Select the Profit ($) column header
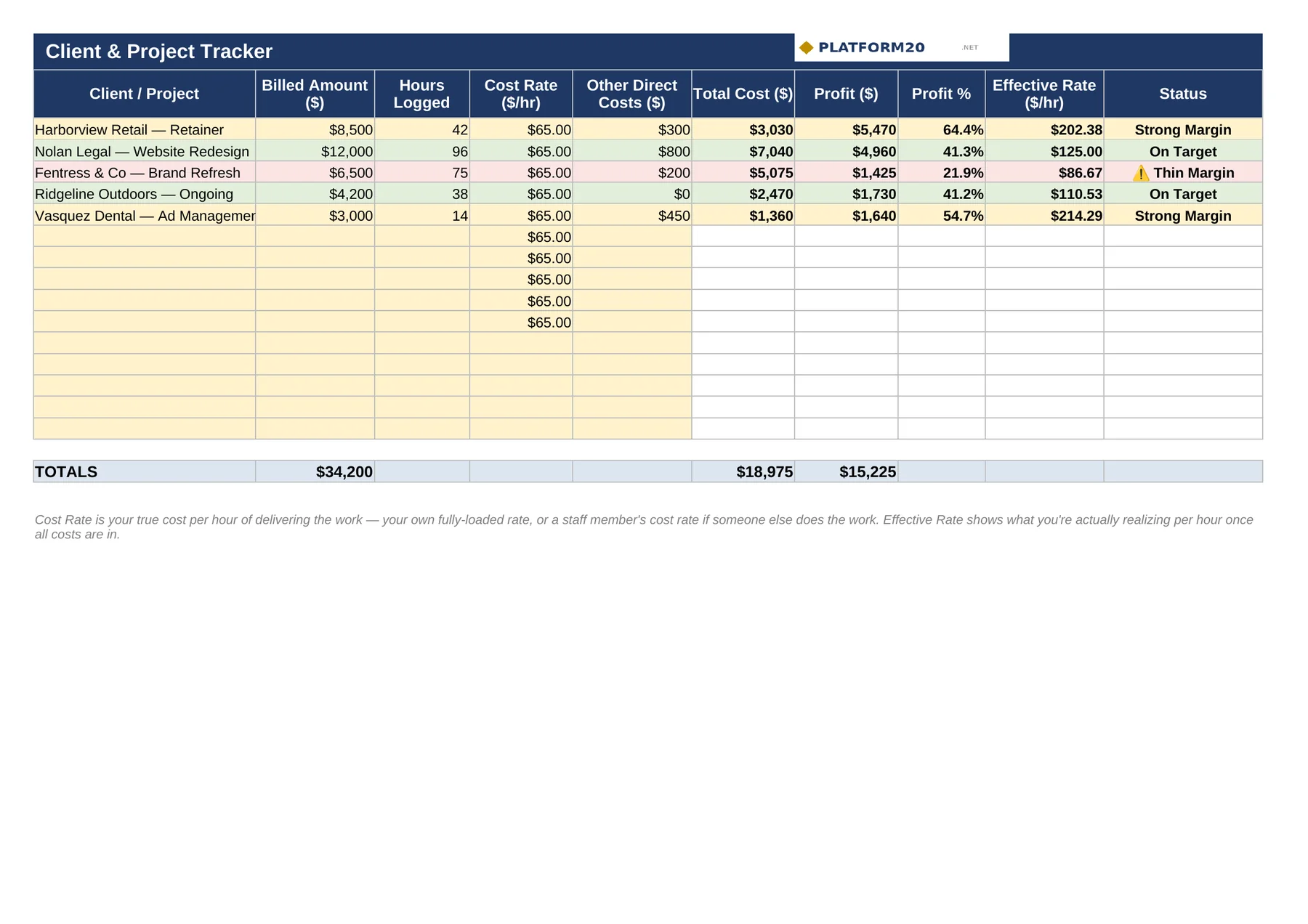 [x=846, y=94]
